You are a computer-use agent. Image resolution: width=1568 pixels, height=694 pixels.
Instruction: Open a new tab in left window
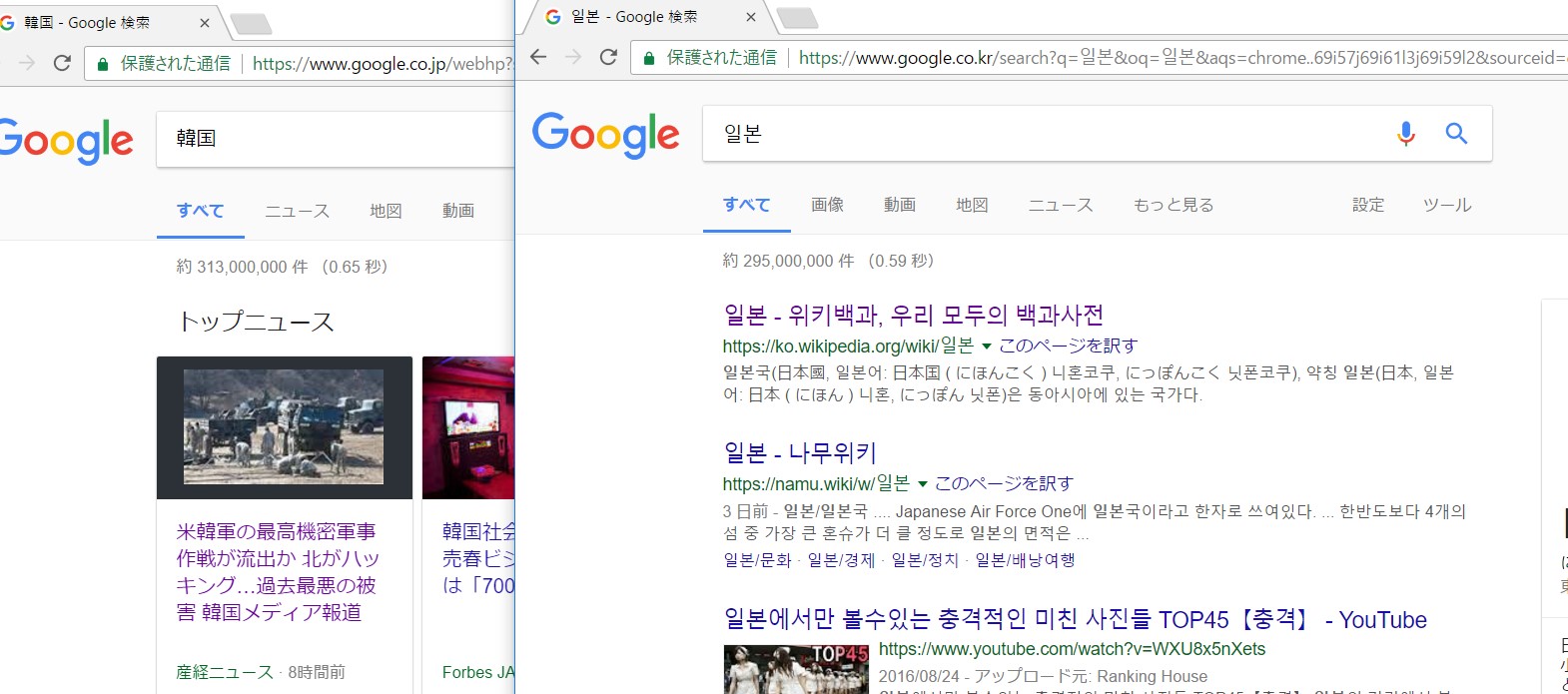pyautogui.click(x=251, y=23)
